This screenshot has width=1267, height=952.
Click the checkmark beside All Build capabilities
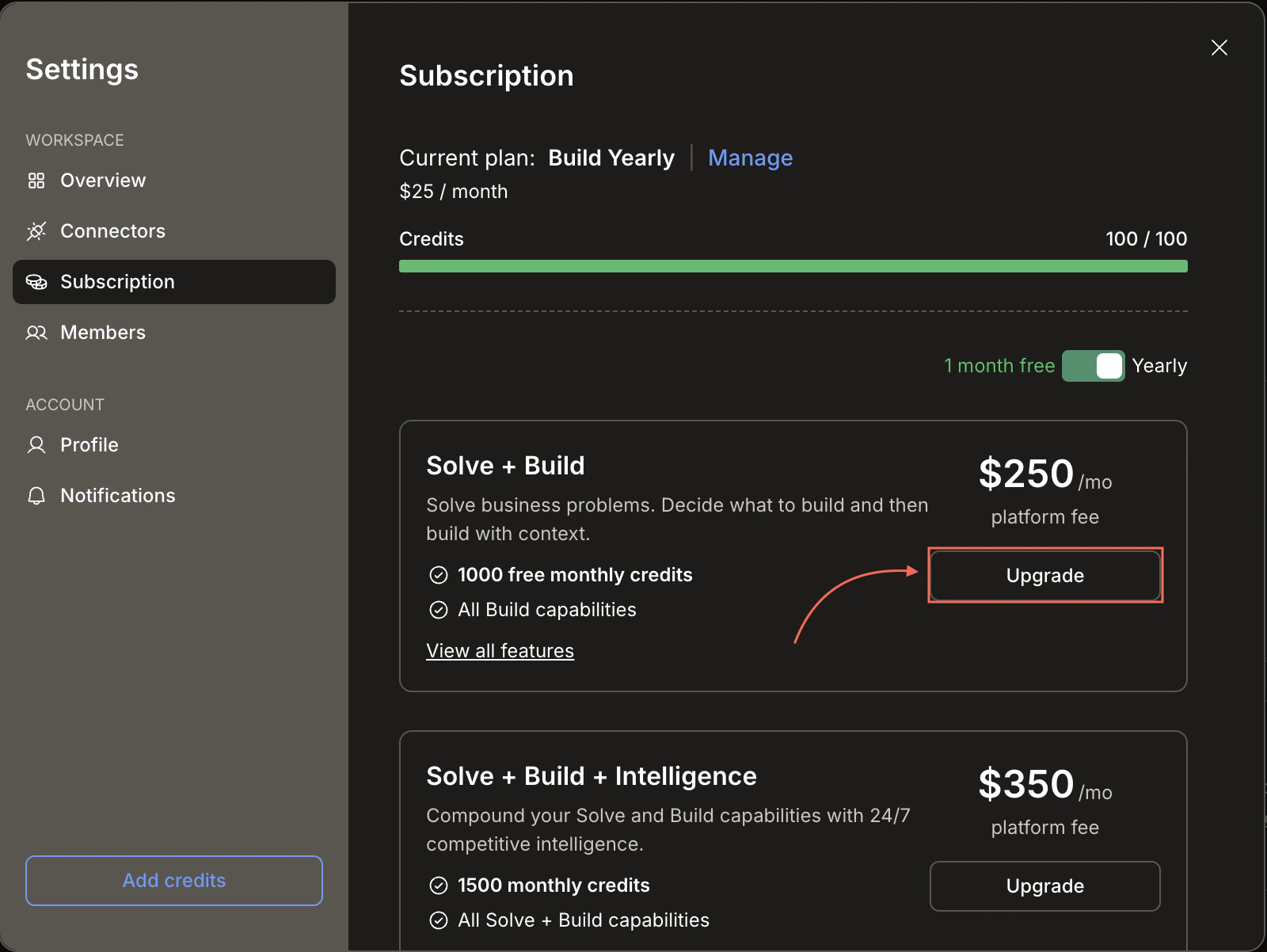(x=439, y=610)
